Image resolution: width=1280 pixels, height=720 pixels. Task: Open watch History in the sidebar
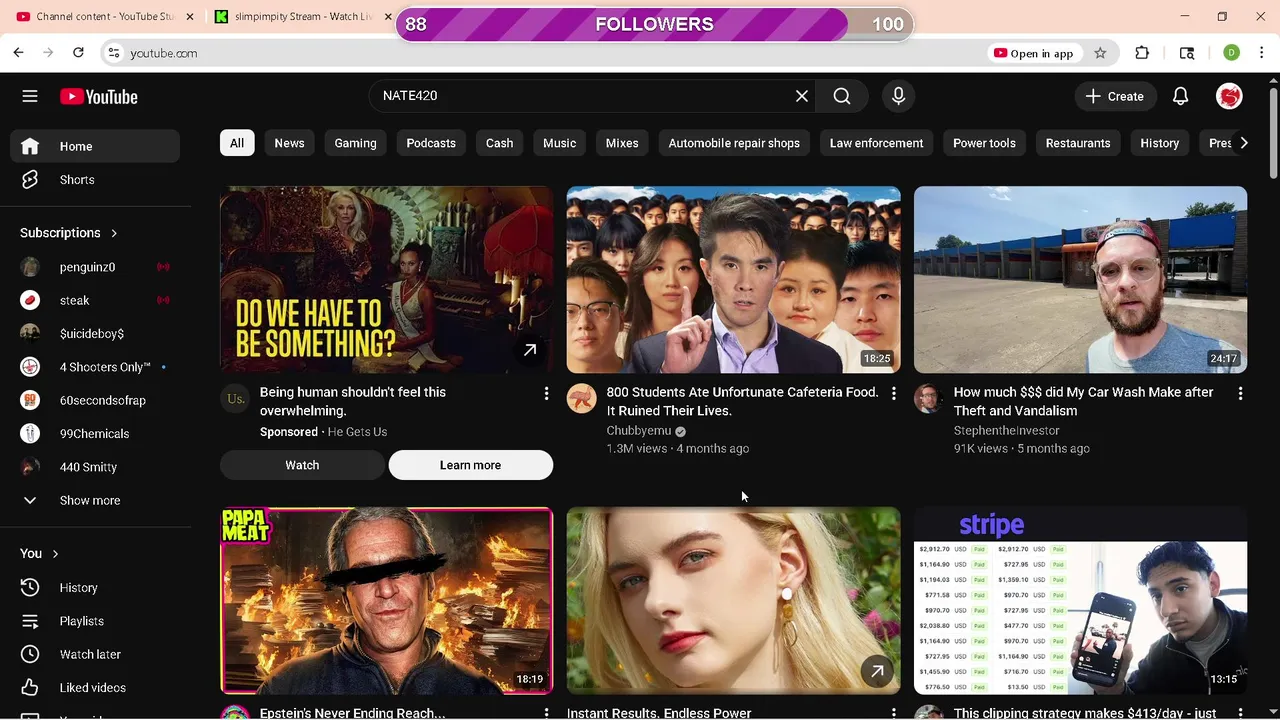tap(95, 588)
